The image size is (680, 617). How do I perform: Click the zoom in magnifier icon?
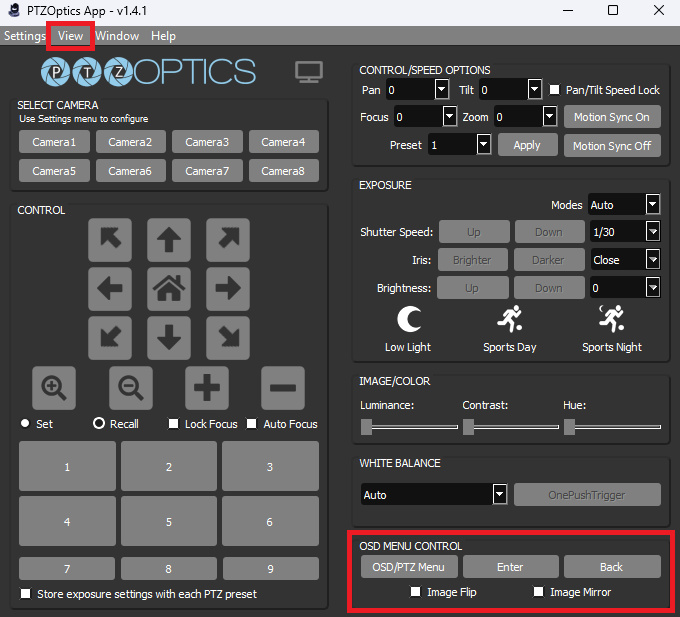pyautogui.click(x=54, y=386)
